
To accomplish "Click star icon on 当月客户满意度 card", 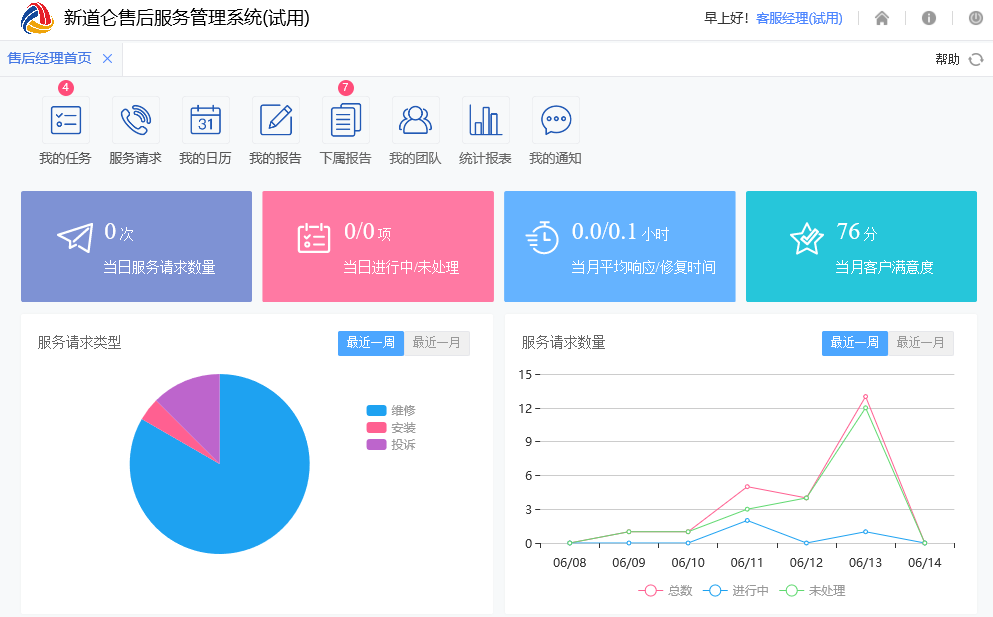I will point(807,238).
